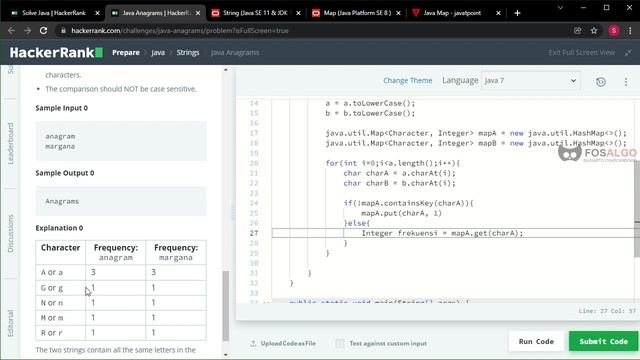Click the Run Code button
Viewport: 640px width, 360px height.
(536, 341)
